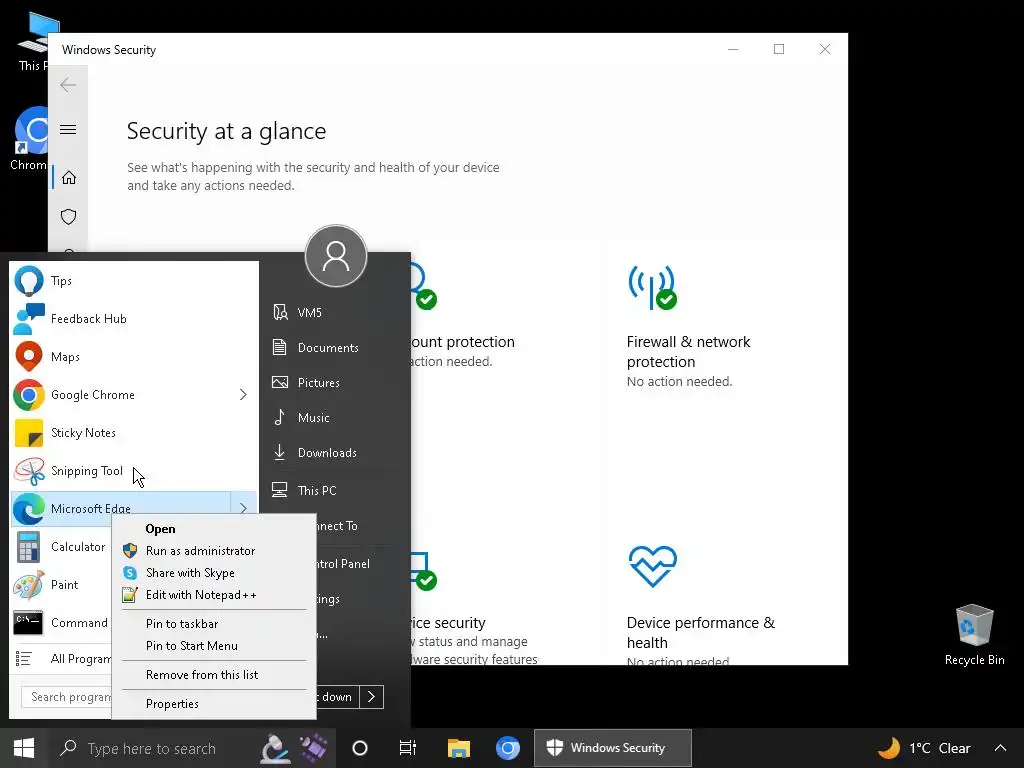This screenshot has width=1024, height=768.
Task: Open Virus & threat protection shield icon
Action: [69, 217]
